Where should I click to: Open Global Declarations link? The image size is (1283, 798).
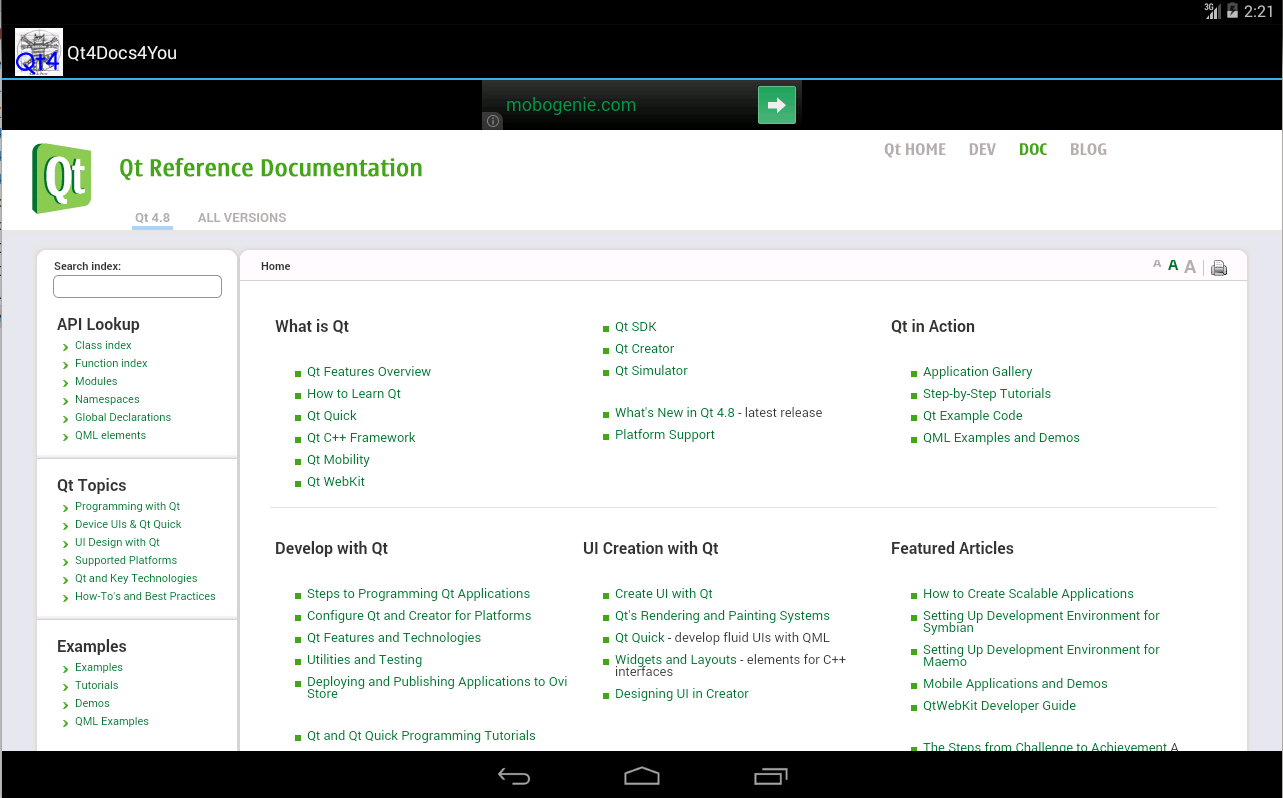click(x=123, y=417)
